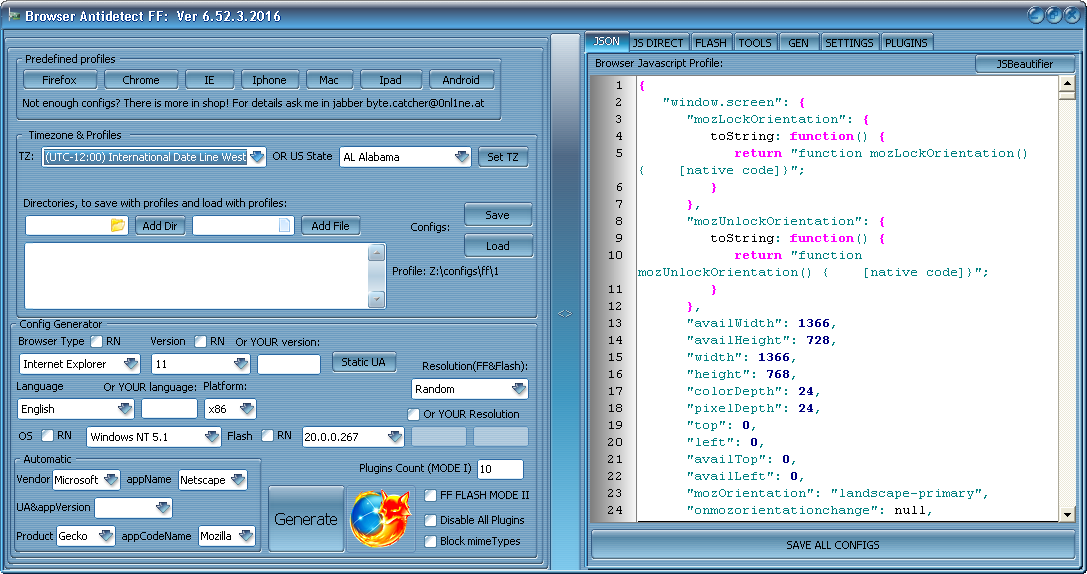Image resolution: width=1087 pixels, height=574 pixels.
Task: Open the TZ timezone dropdown
Action: [x=257, y=157]
